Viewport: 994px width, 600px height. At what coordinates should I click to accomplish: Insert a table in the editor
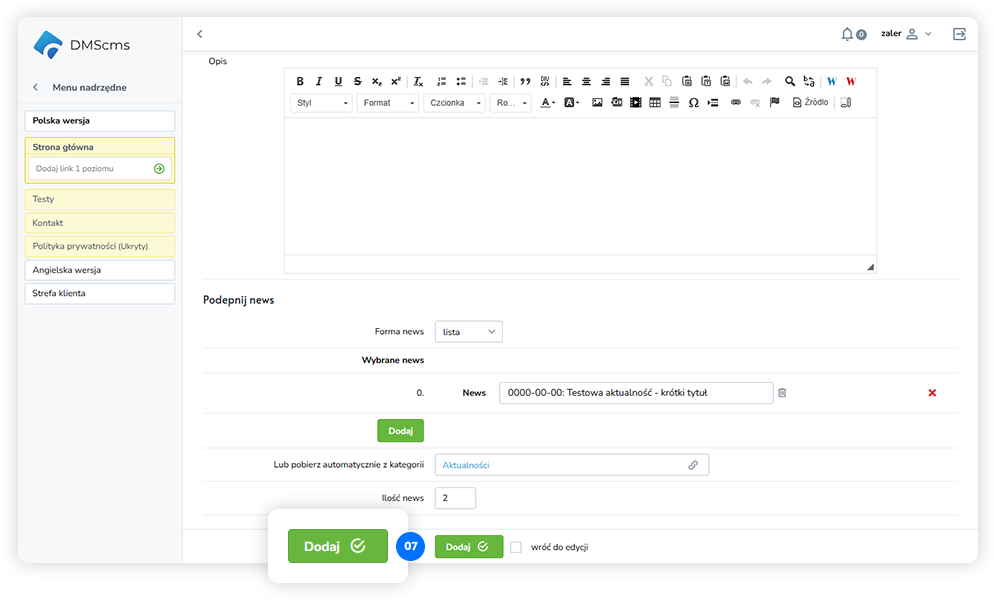[x=655, y=103]
